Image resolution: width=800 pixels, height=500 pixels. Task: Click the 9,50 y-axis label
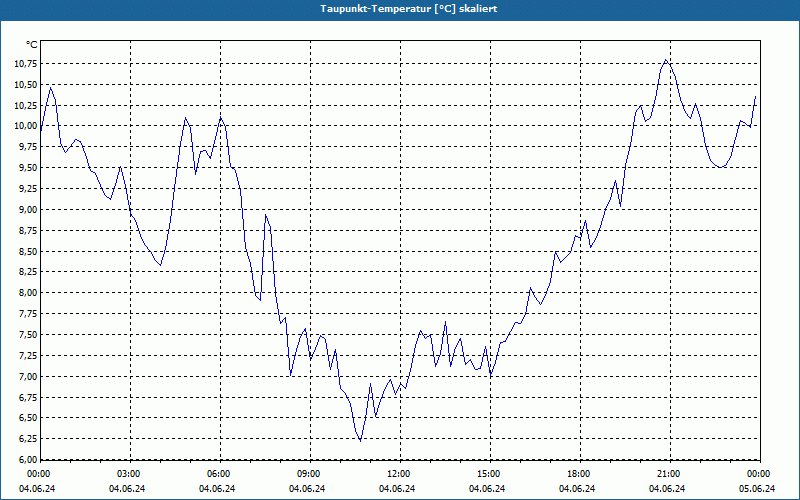(28, 168)
